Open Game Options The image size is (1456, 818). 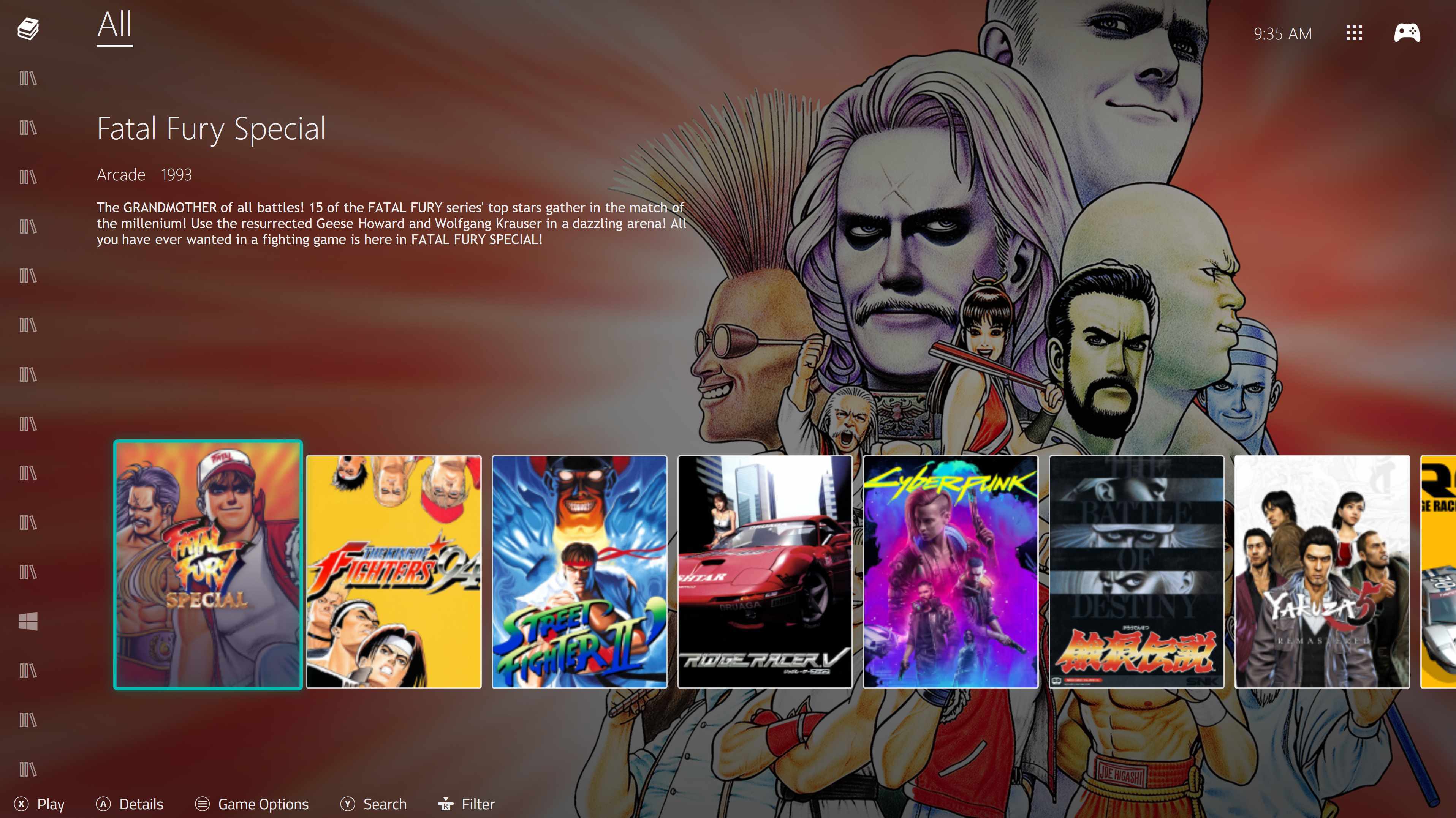[x=252, y=804]
